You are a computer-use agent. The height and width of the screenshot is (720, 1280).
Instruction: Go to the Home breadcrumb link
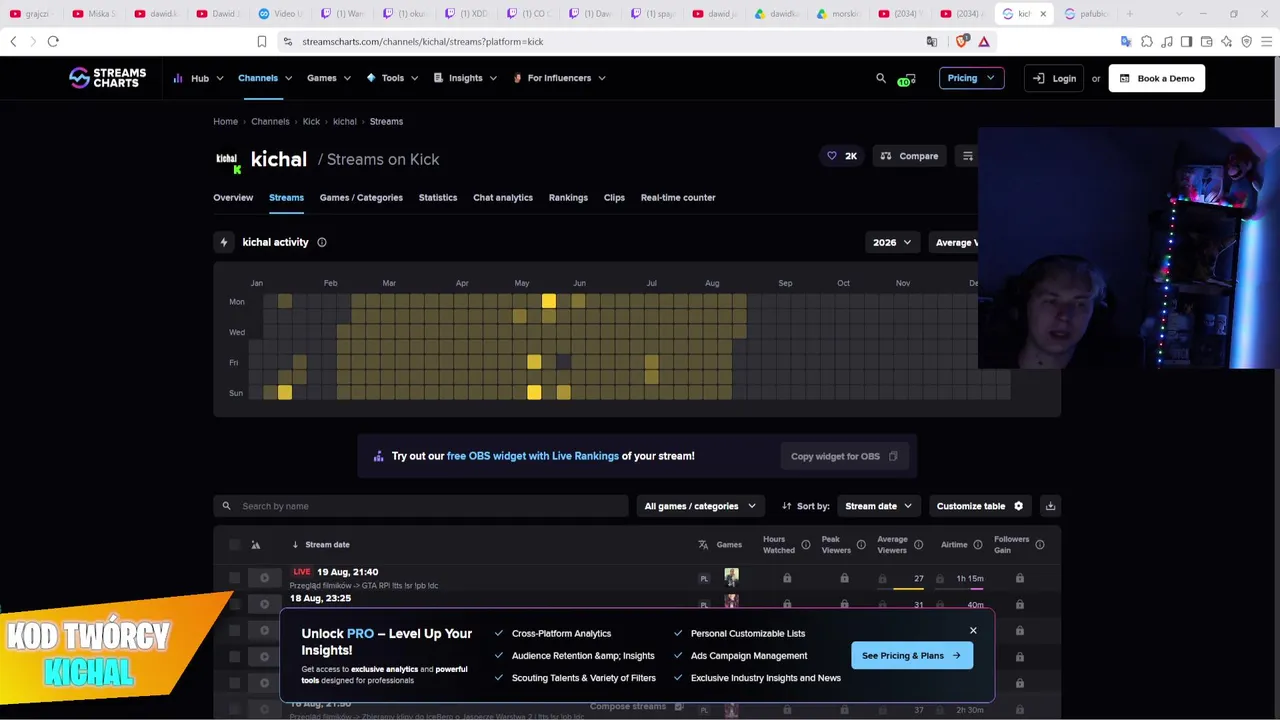pos(225,122)
